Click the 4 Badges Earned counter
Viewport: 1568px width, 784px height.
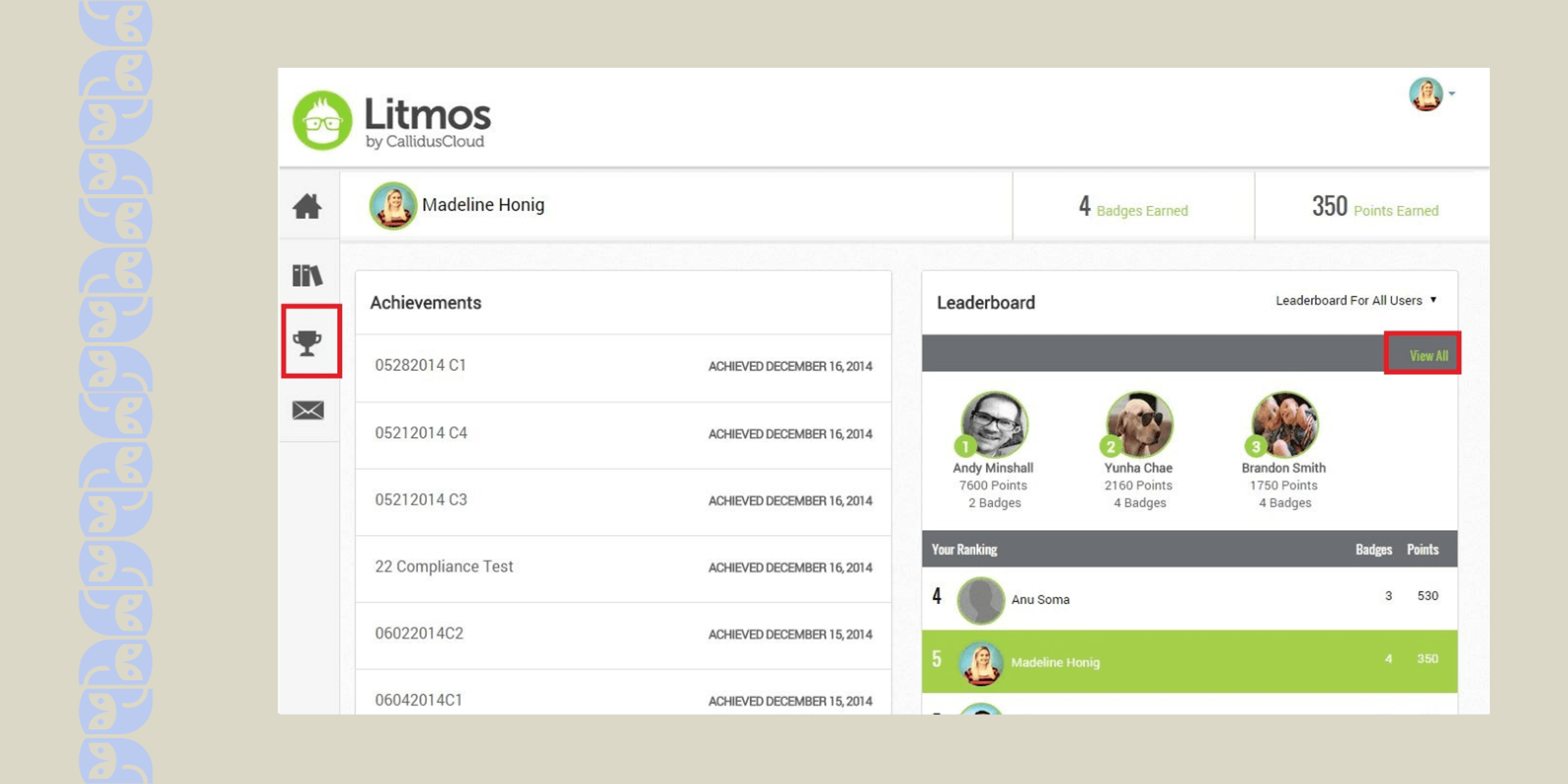(x=1133, y=207)
